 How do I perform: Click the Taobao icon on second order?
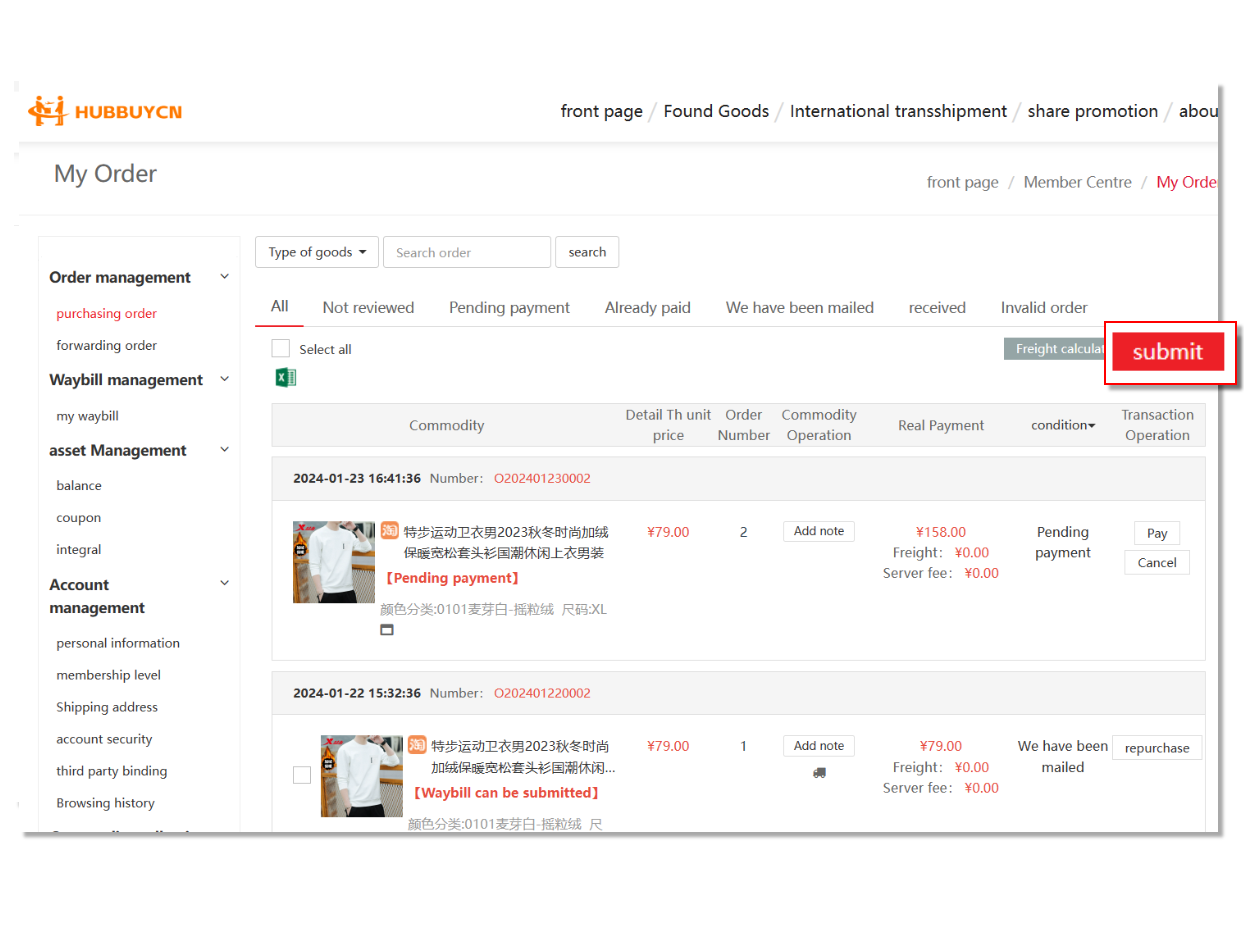click(417, 745)
